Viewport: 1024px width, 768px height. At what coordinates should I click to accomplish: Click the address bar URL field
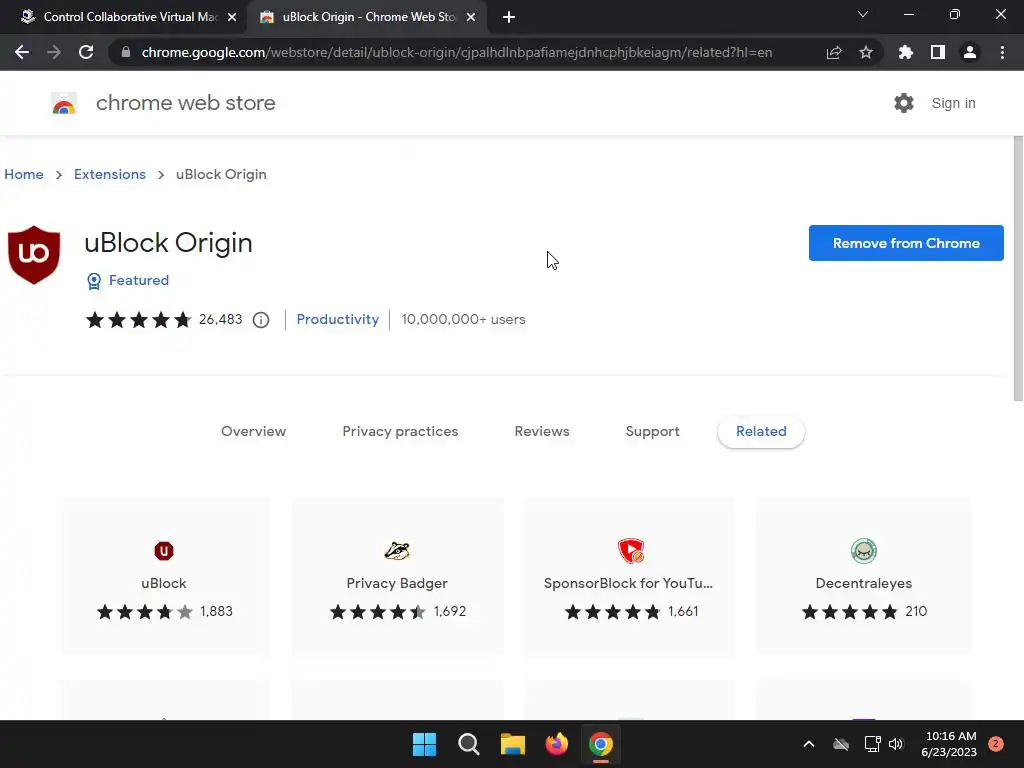tap(457, 52)
